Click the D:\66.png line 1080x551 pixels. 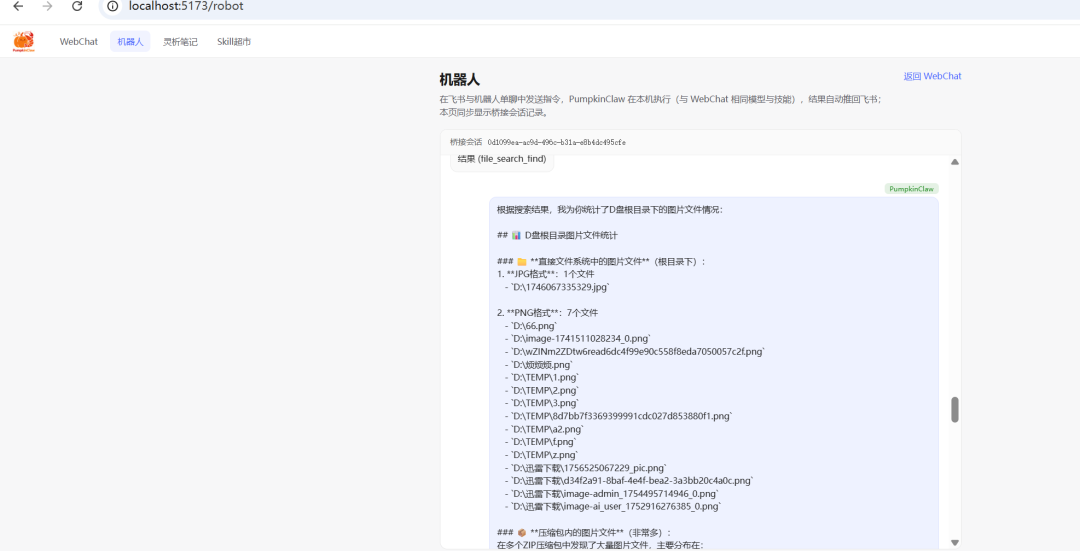point(530,326)
